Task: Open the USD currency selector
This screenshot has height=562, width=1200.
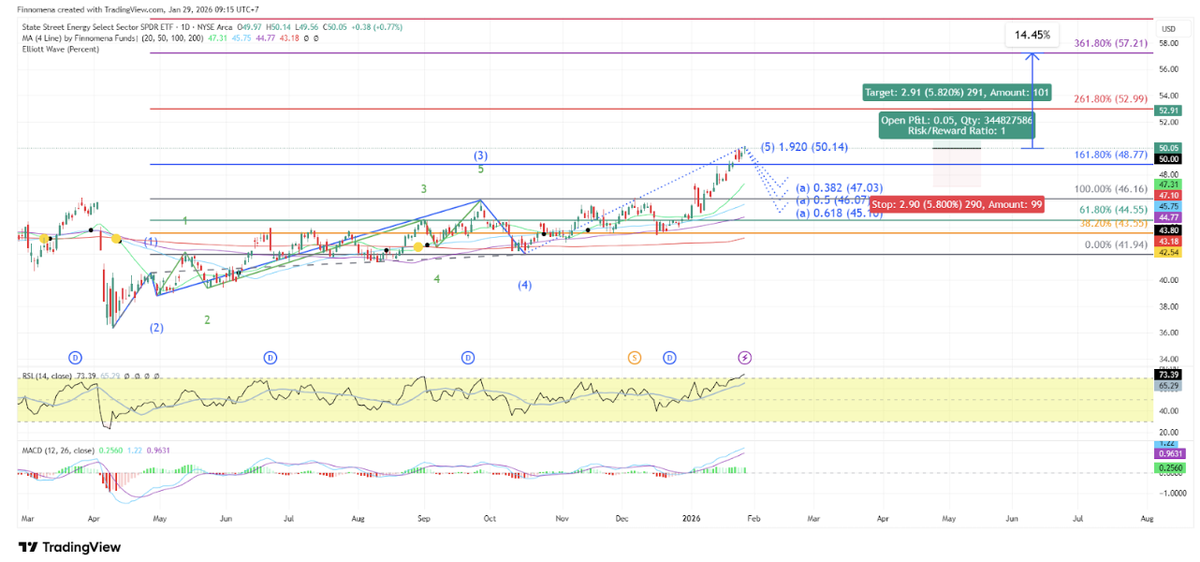Action: (x=1167, y=32)
